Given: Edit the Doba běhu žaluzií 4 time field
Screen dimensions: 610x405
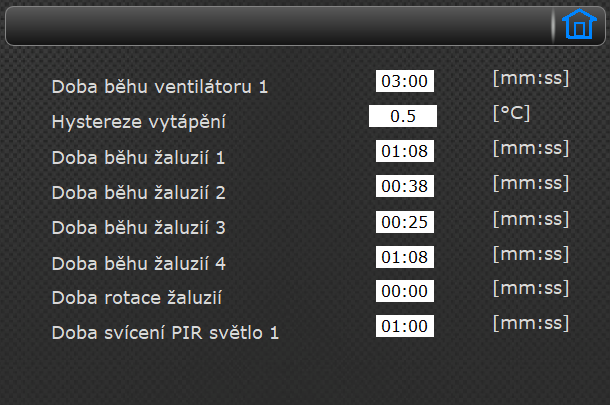Looking at the screenshot, I should (x=405, y=257).
